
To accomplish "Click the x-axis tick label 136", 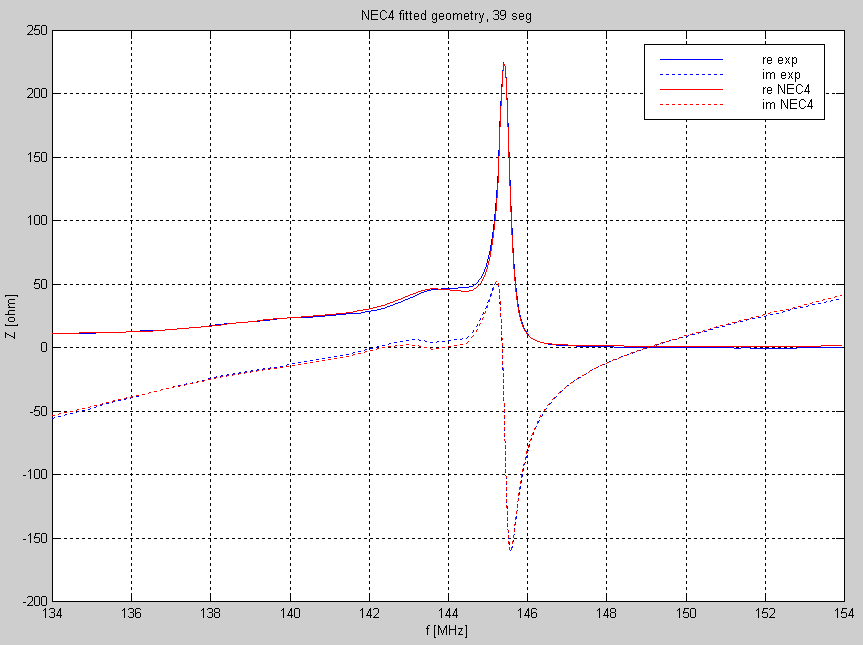I will coord(132,613).
